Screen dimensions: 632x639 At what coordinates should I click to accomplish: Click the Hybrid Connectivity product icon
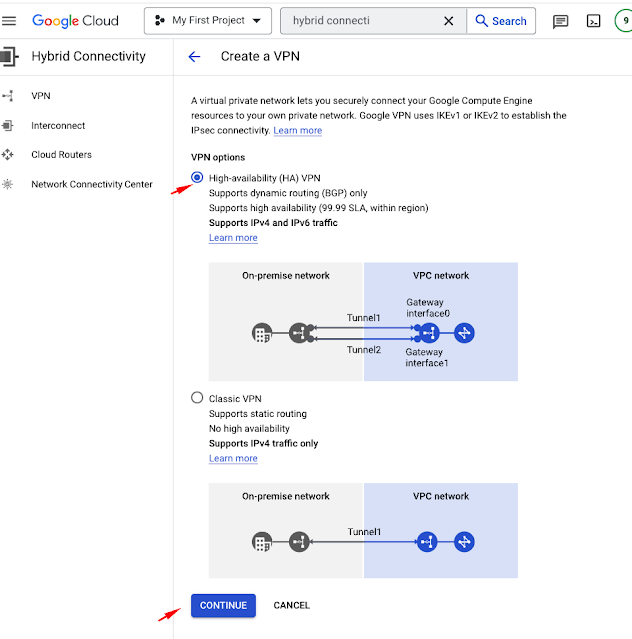click(x=9, y=56)
